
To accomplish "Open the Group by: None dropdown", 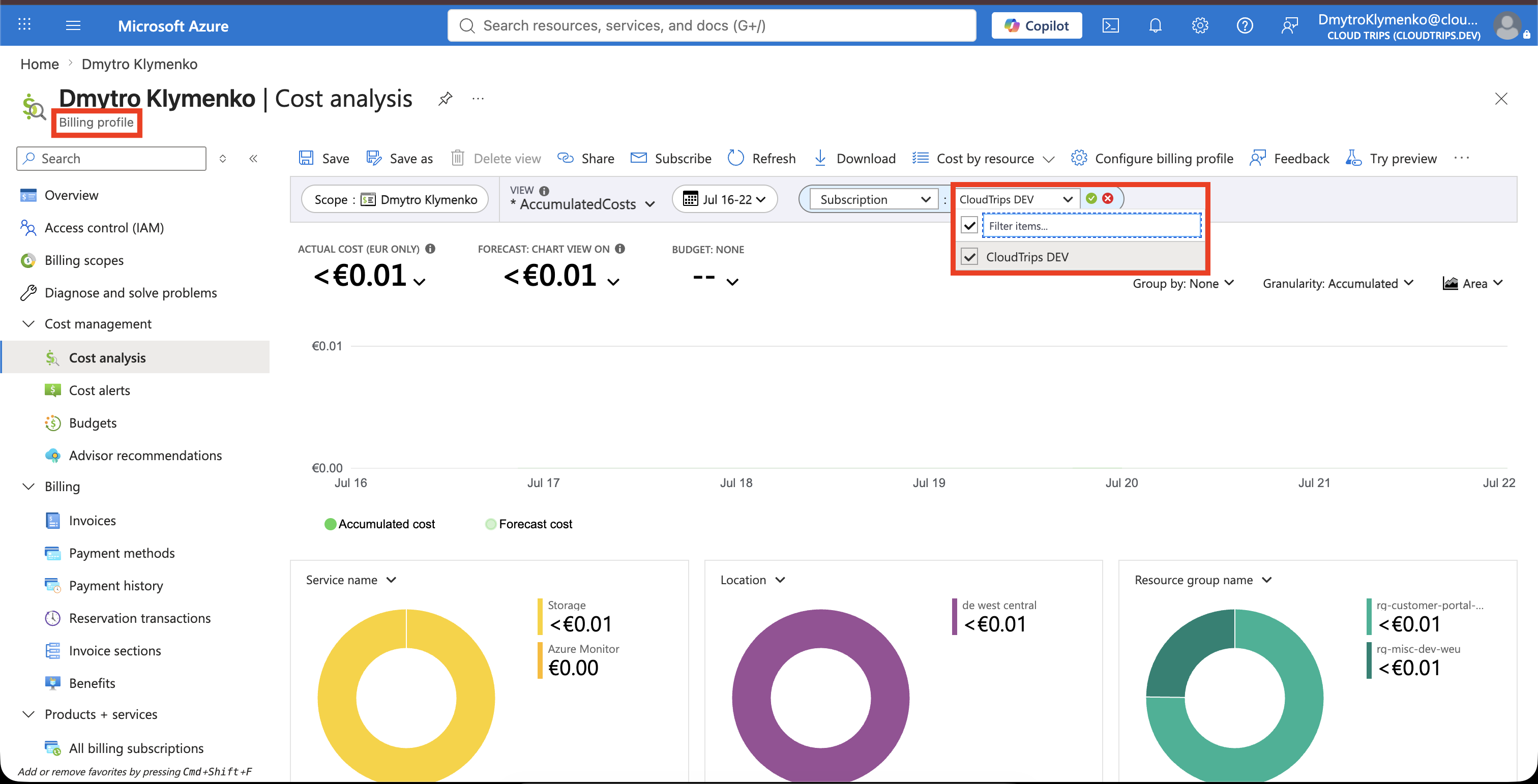I will tap(1183, 283).
